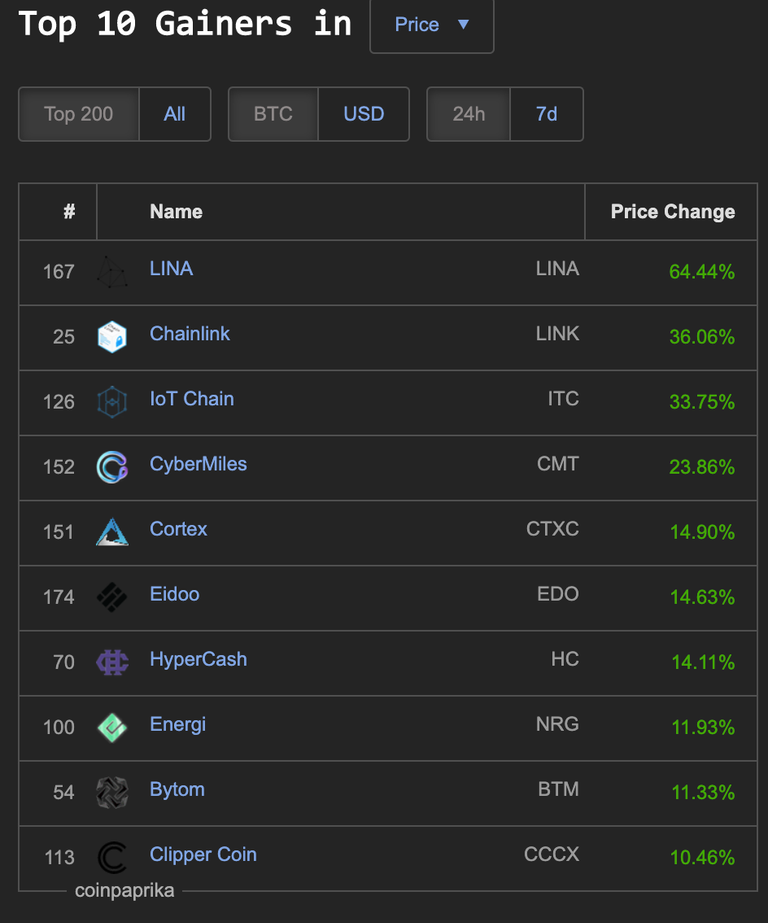Click the 64.44% price change value
The width and height of the screenshot is (768, 923).
point(702,272)
